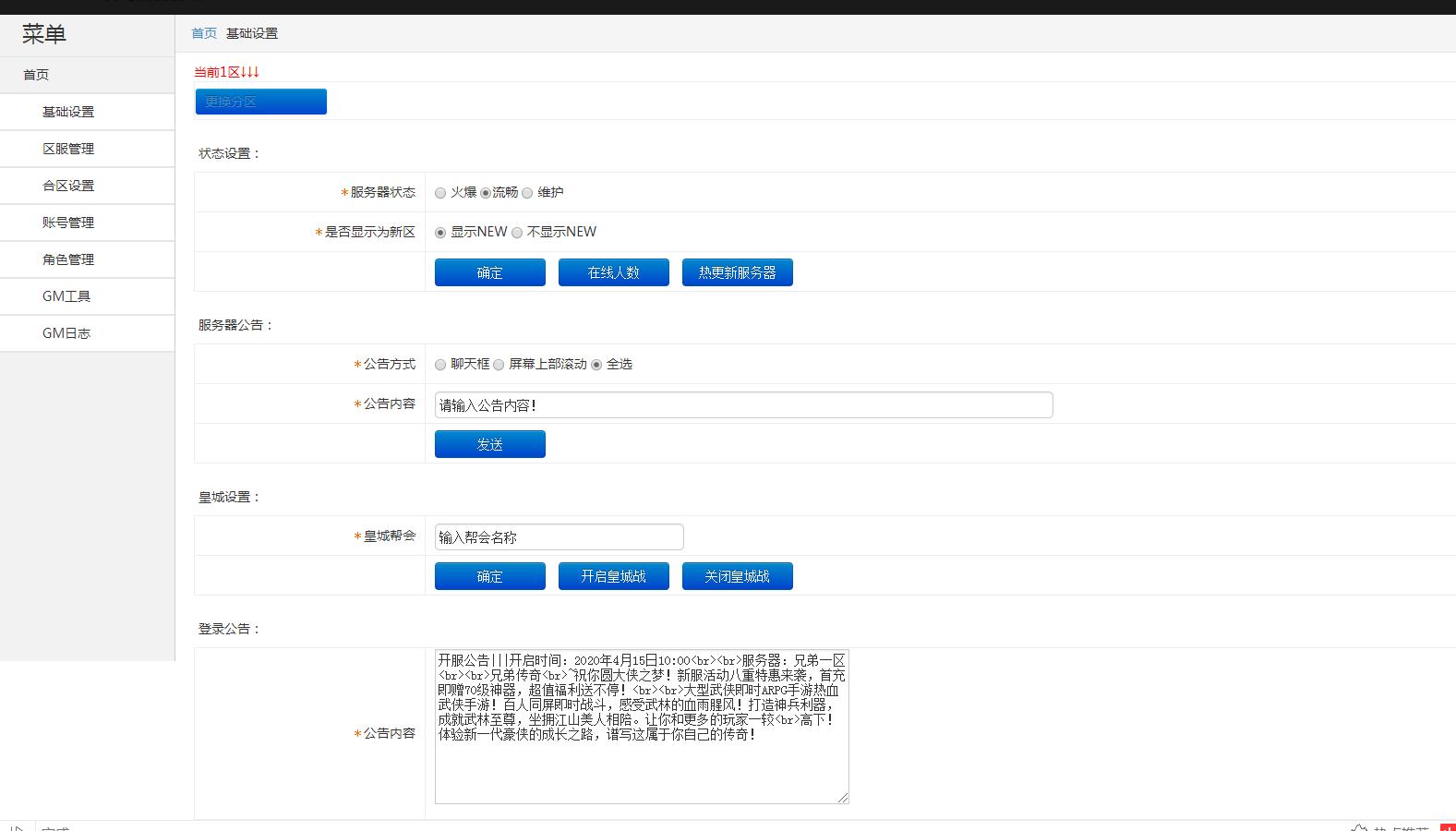The width and height of the screenshot is (1456, 831).
Task: Click the 开启皇城战 button
Action: 613,576
